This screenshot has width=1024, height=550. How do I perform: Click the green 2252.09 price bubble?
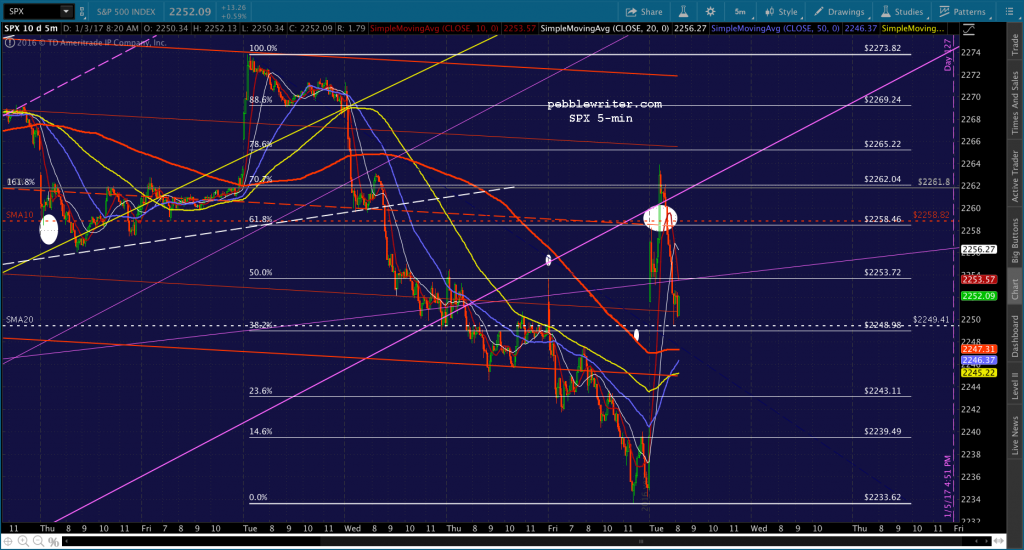point(978,296)
